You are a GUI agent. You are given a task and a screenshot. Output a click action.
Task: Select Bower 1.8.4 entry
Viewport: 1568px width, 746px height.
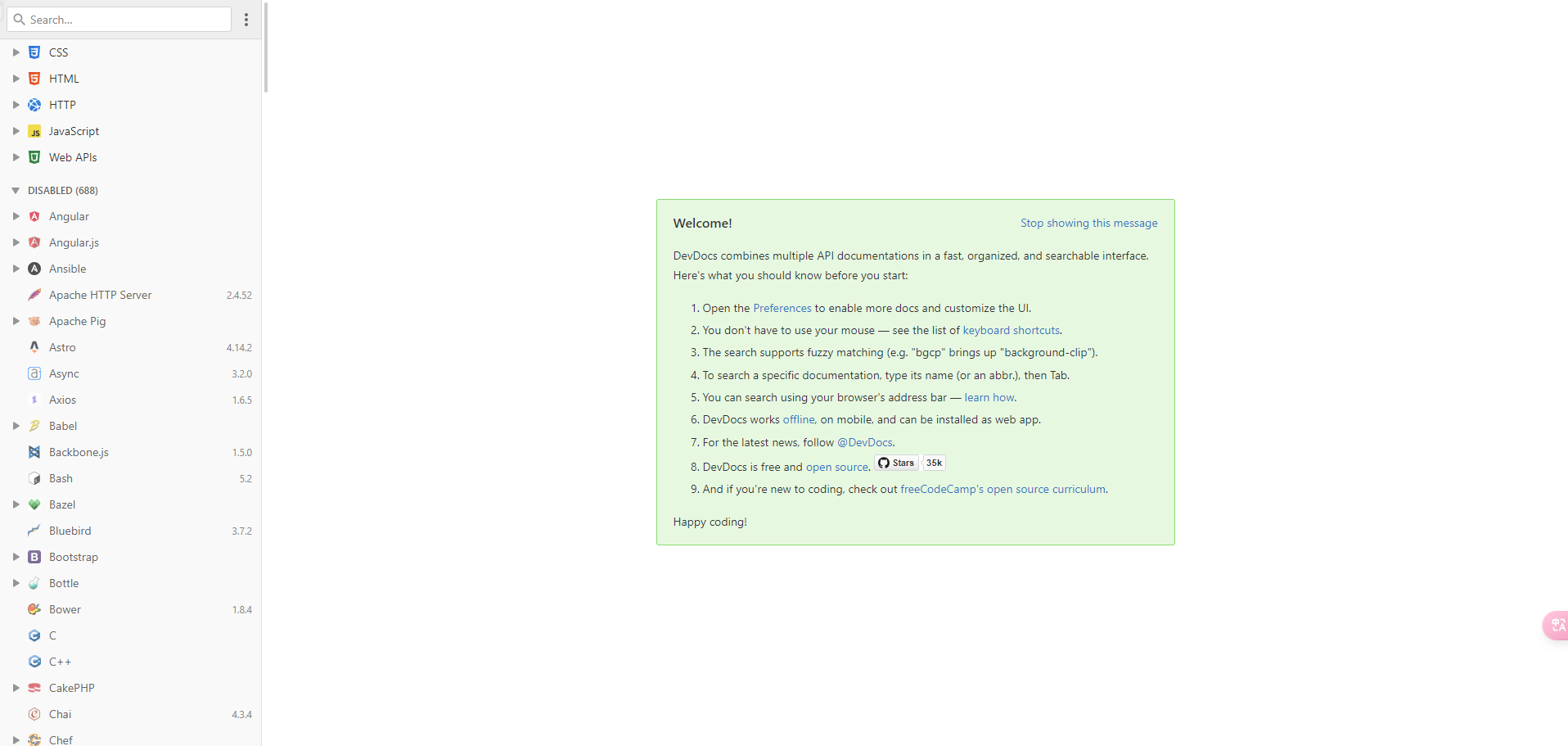(x=131, y=609)
